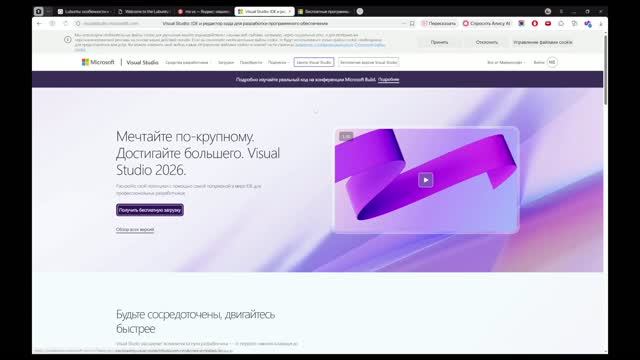Click the site protection info icon in address bar

78,24
